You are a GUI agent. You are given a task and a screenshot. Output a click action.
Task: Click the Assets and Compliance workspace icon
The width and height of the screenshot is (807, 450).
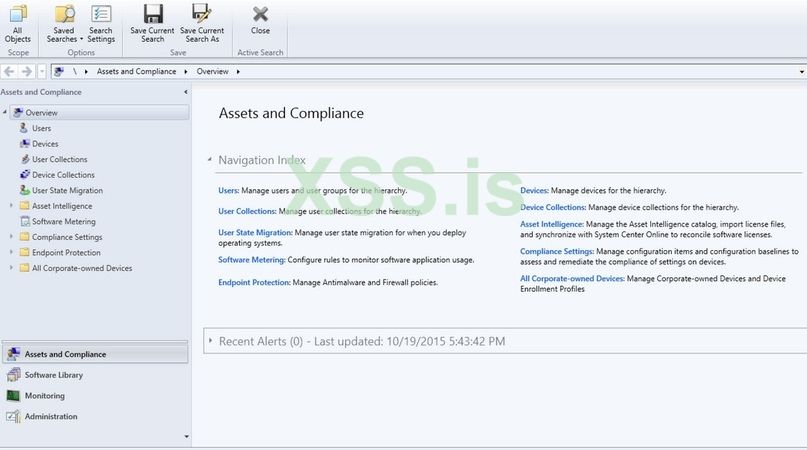[x=13, y=354]
